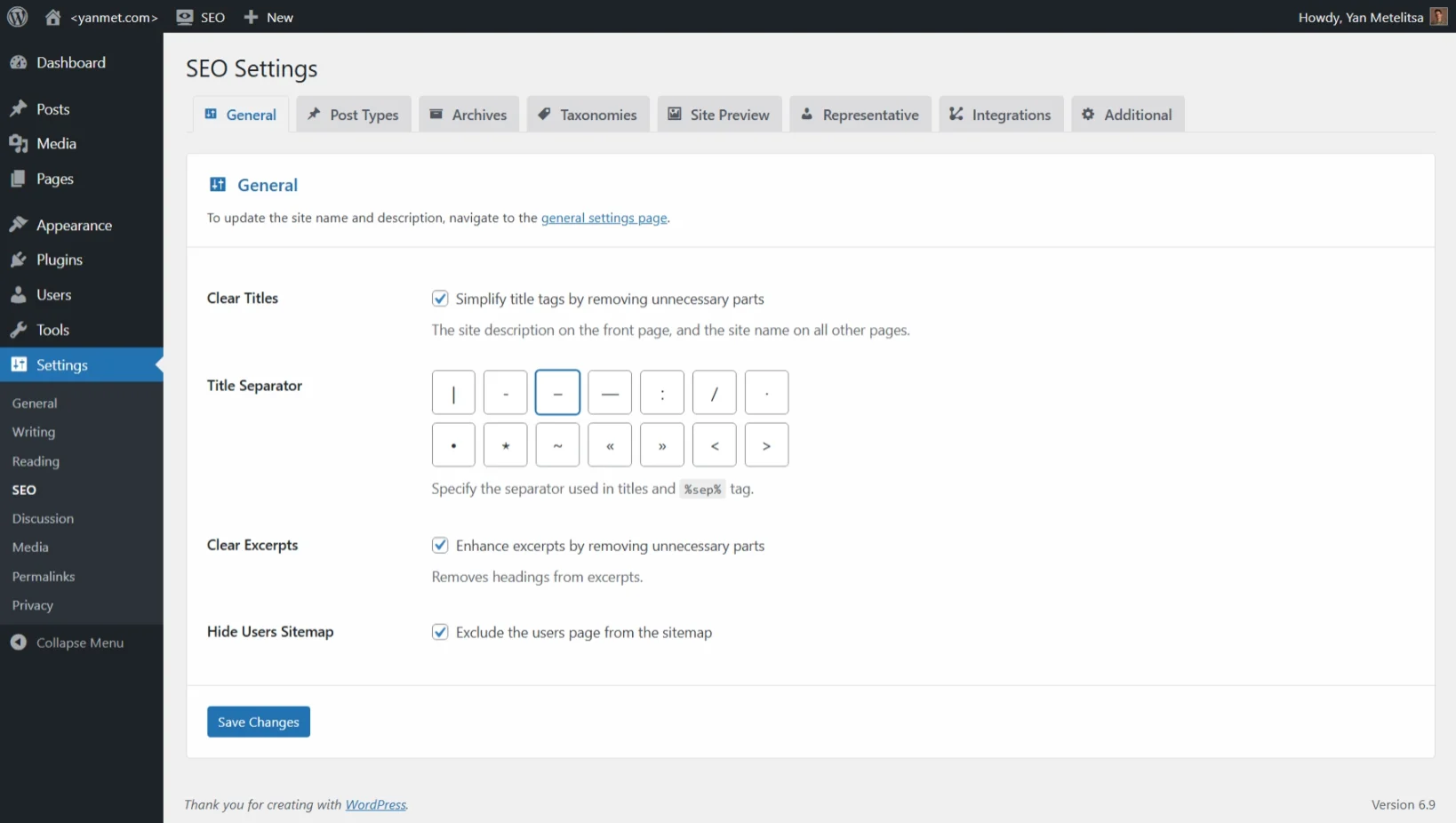
Task: Uncheck Simplify title tags checkbox
Action: click(440, 299)
